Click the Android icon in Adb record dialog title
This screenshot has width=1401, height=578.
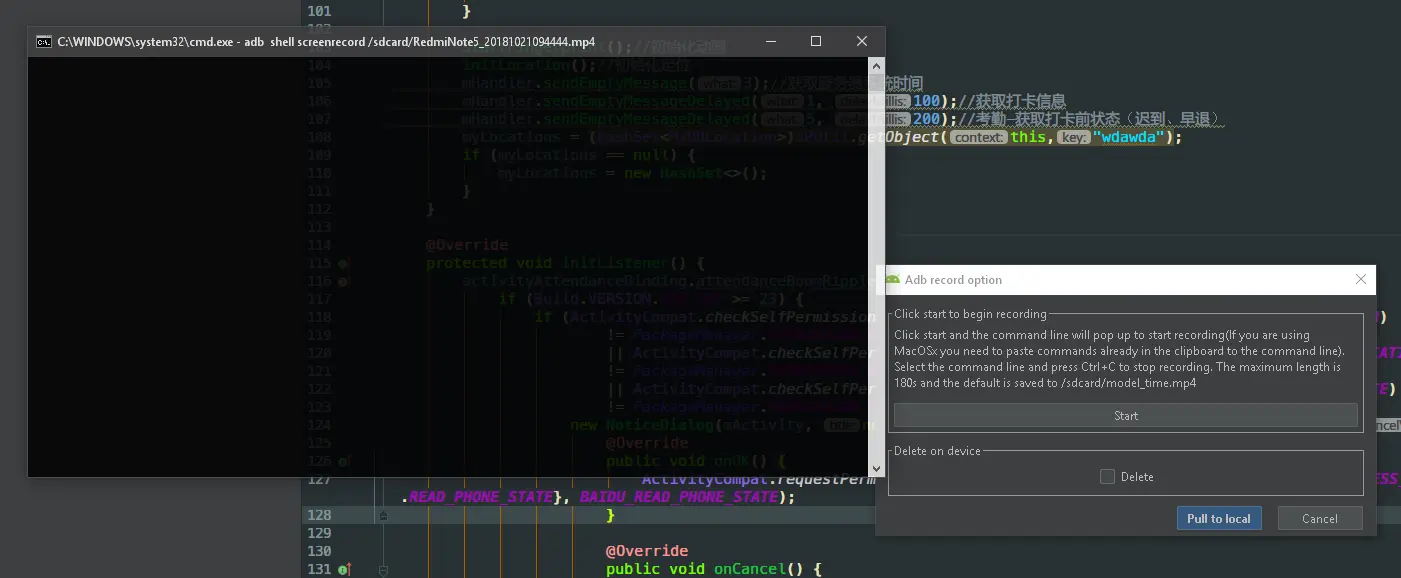892,280
